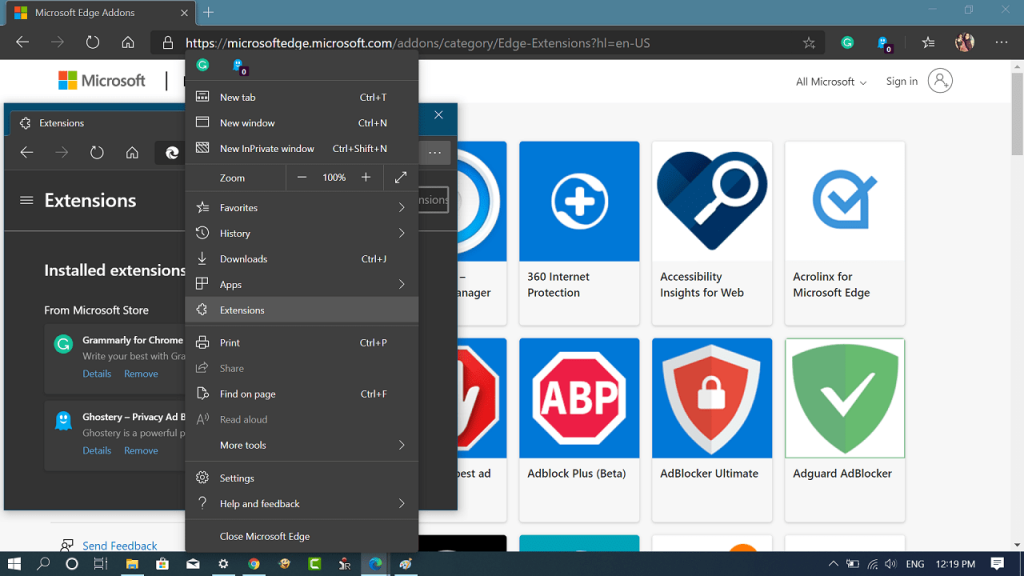The height and width of the screenshot is (576, 1024).
Task: Open the Settings and more ellipsis button
Action: pyautogui.click(x=1001, y=42)
